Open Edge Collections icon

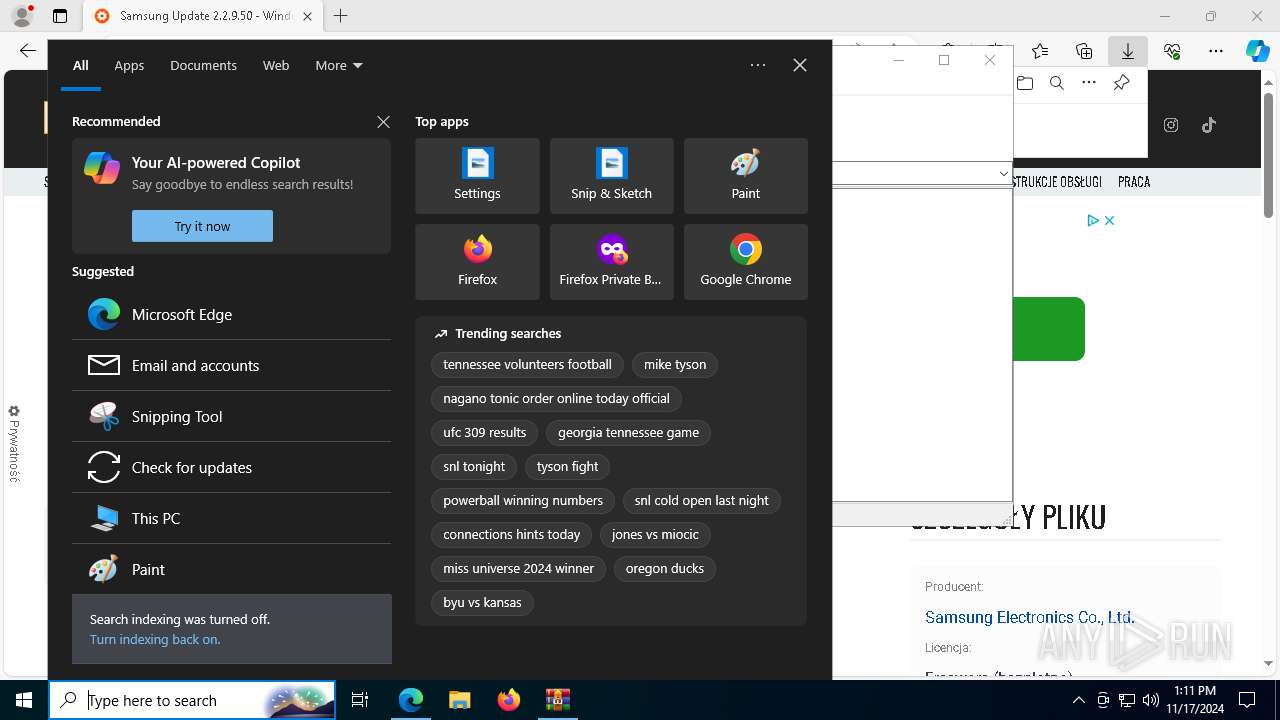(1084, 51)
